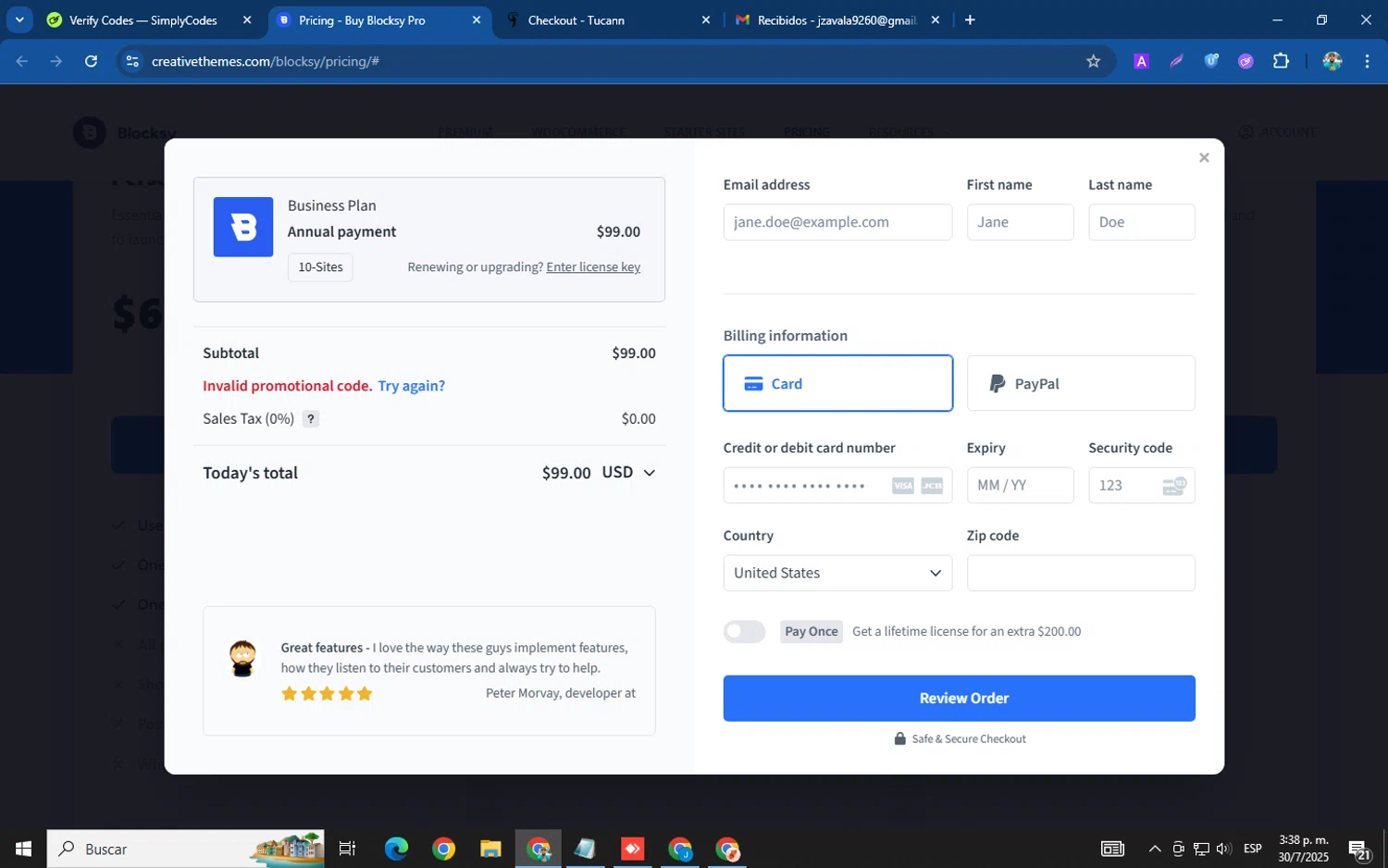The height and width of the screenshot is (868, 1388).
Task: Reload the page
Action: (x=91, y=61)
